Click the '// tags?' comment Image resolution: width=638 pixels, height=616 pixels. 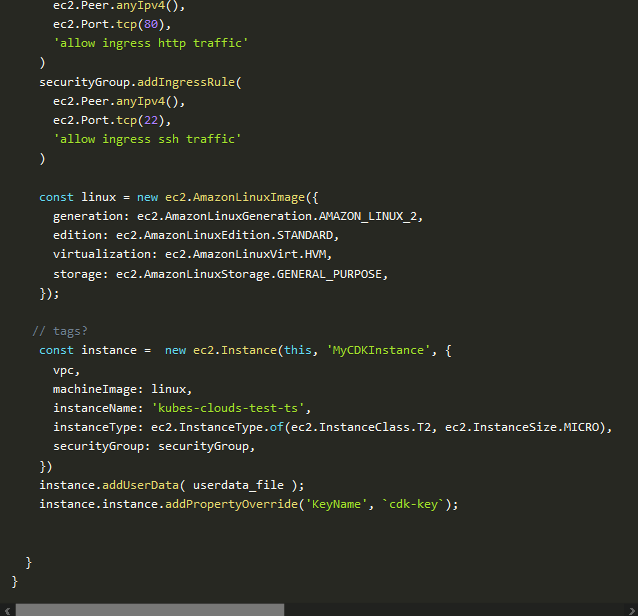[x=60, y=331]
